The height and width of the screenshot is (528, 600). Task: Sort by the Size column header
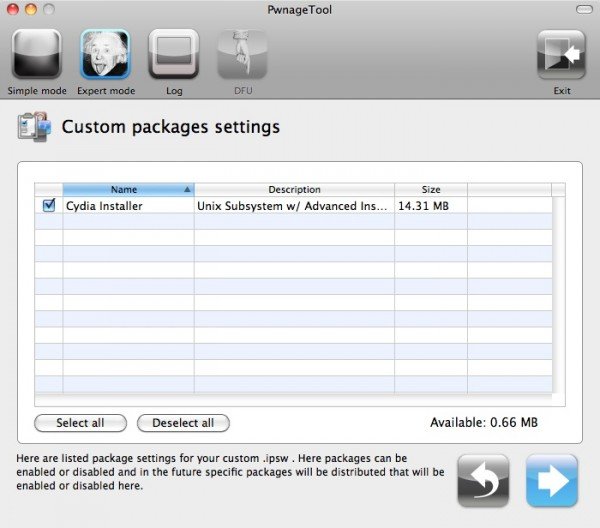pos(431,189)
